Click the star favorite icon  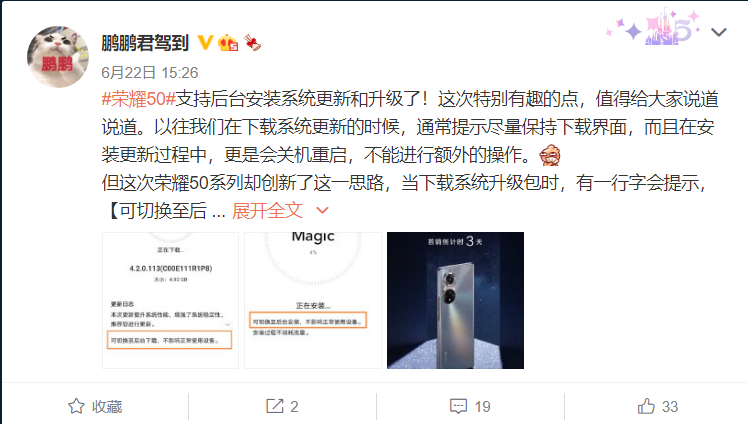pos(76,406)
